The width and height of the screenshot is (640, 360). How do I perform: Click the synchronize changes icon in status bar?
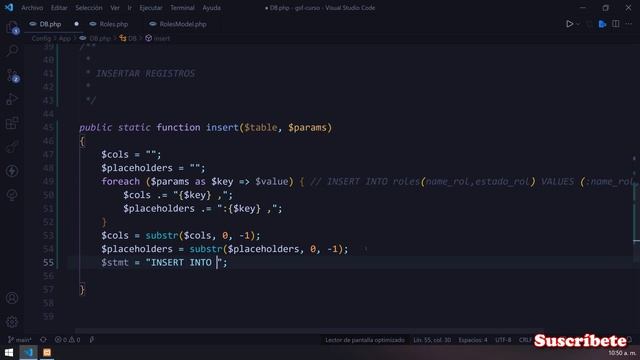click(x=43, y=340)
